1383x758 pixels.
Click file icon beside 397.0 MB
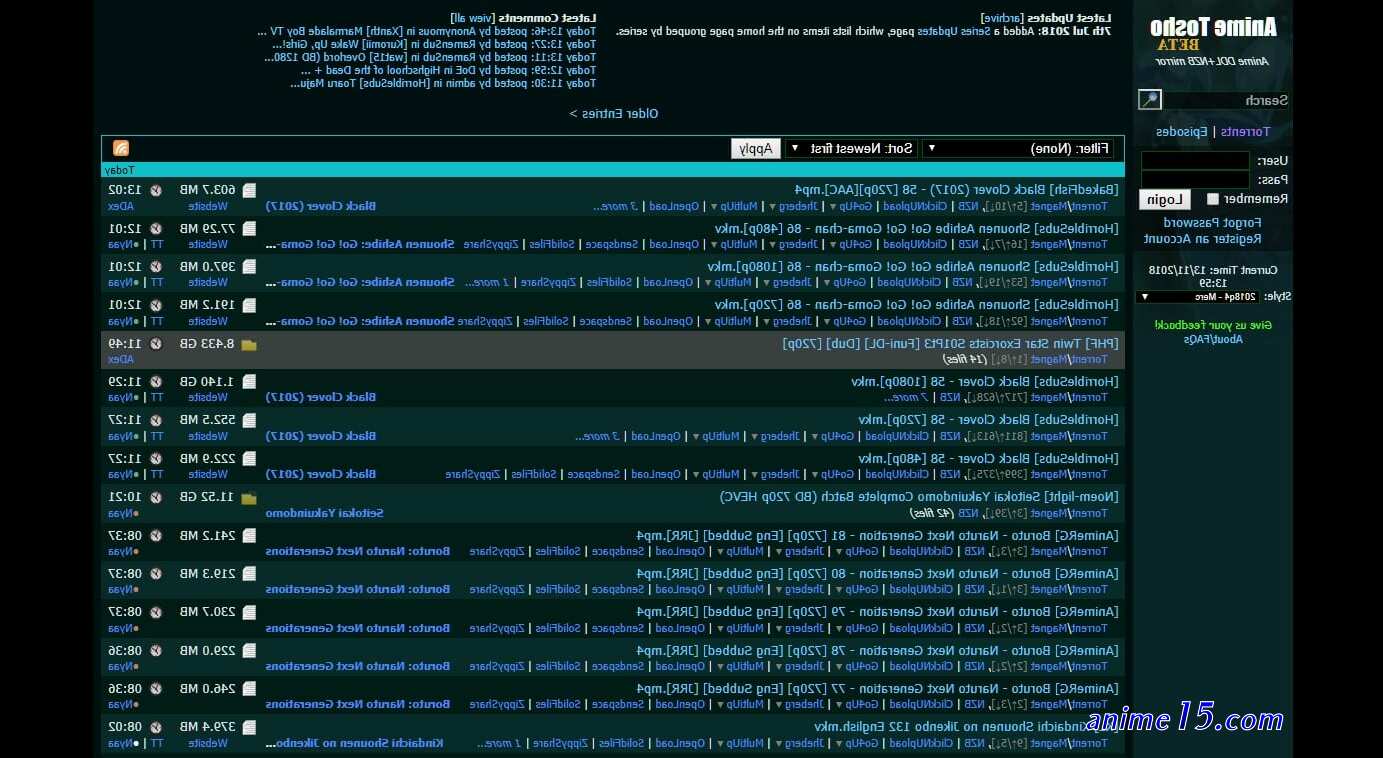[249, 266]
